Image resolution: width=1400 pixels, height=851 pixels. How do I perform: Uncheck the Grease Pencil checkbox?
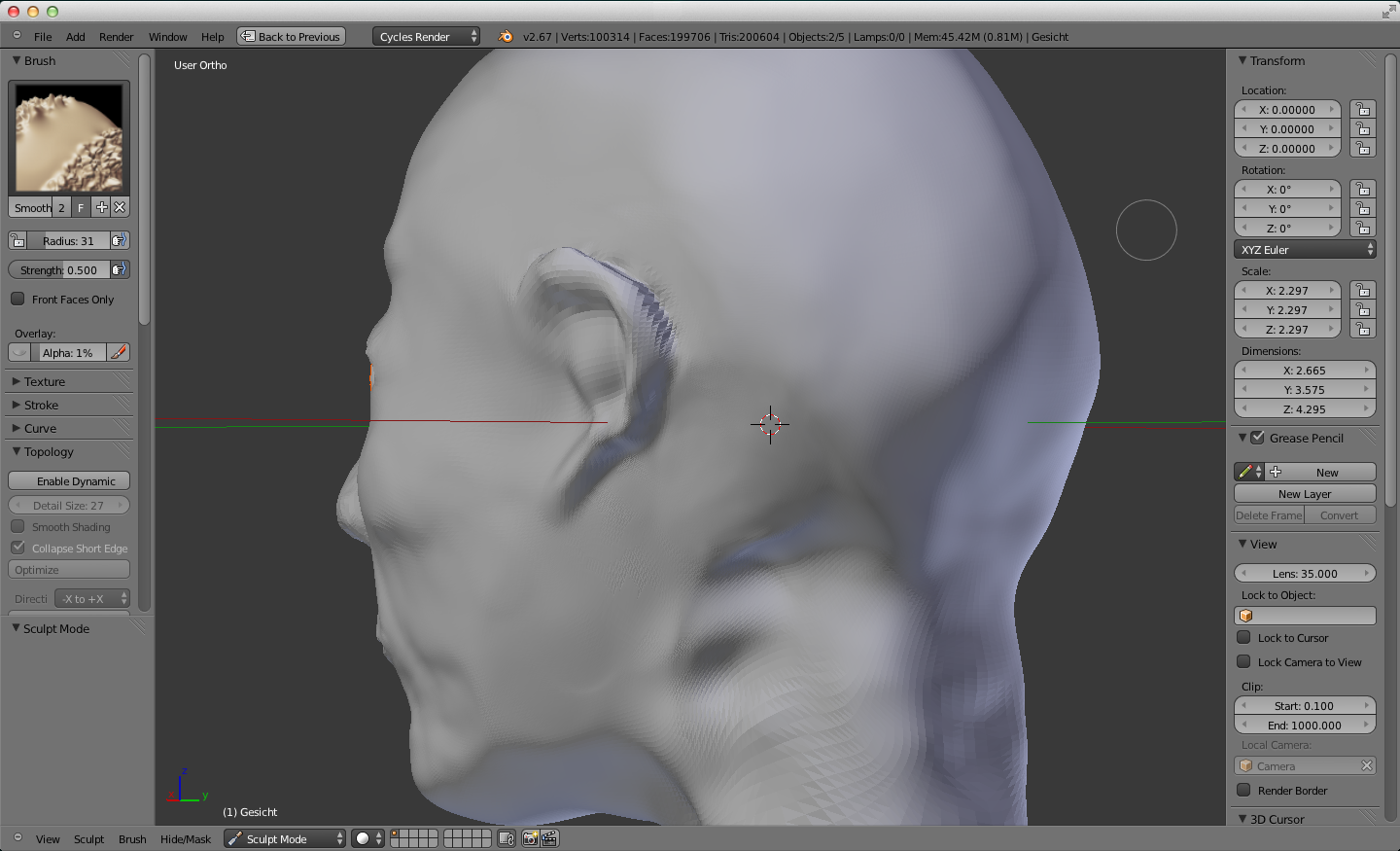(x=1257, y=439)
